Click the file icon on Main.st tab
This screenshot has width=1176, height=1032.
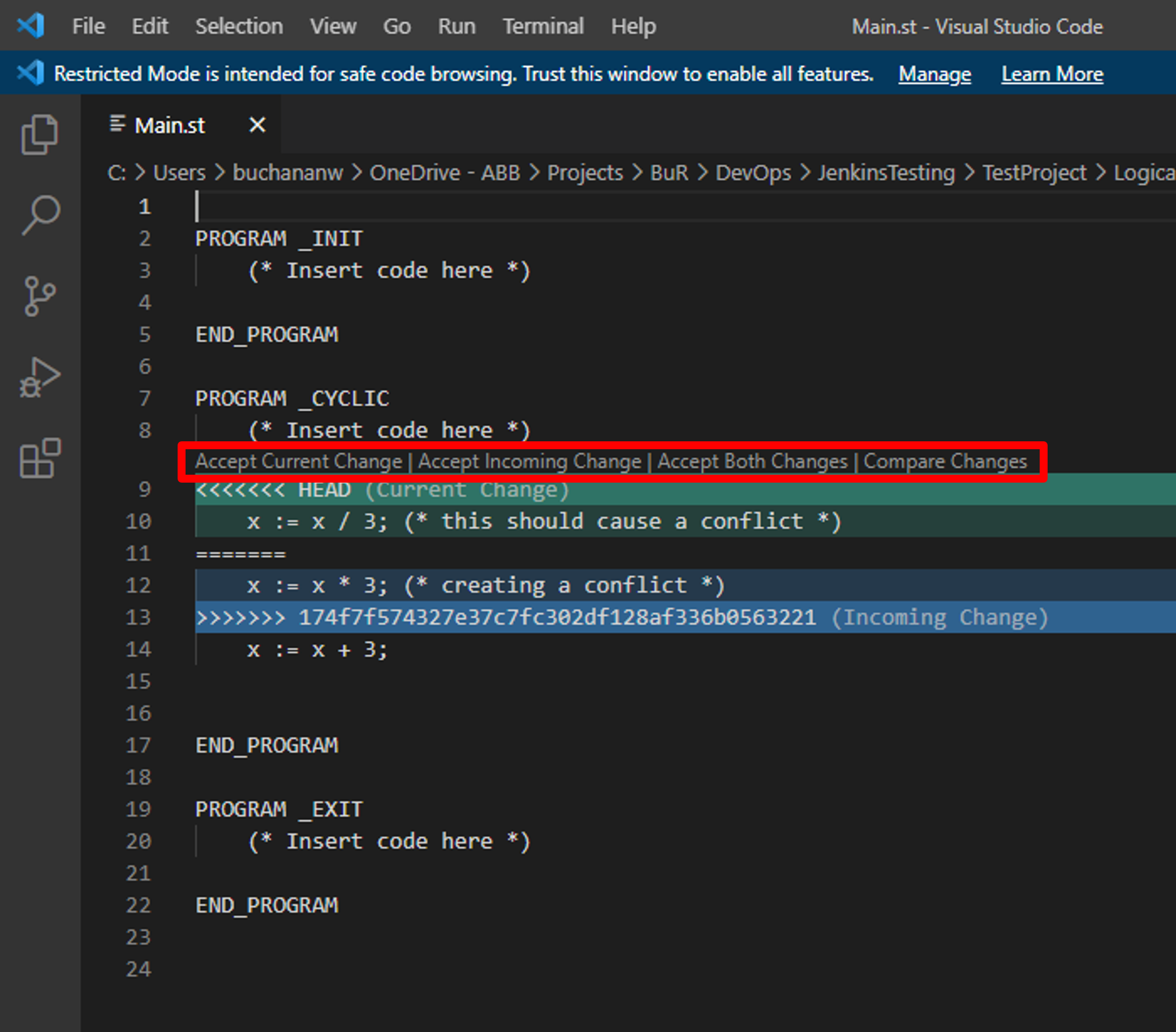(117, 124)
